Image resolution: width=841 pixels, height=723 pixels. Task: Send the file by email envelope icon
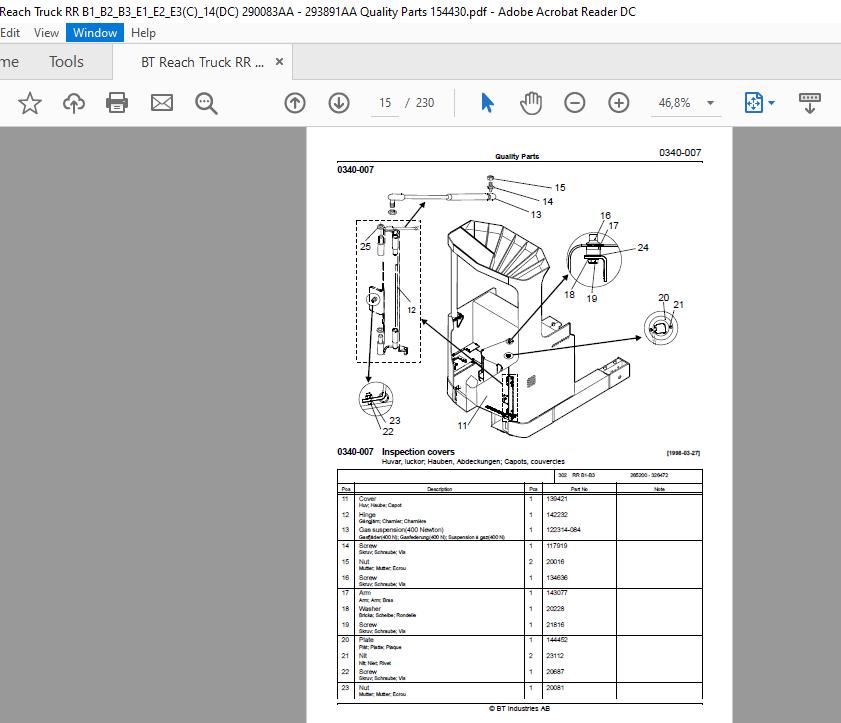click(161, 103)
